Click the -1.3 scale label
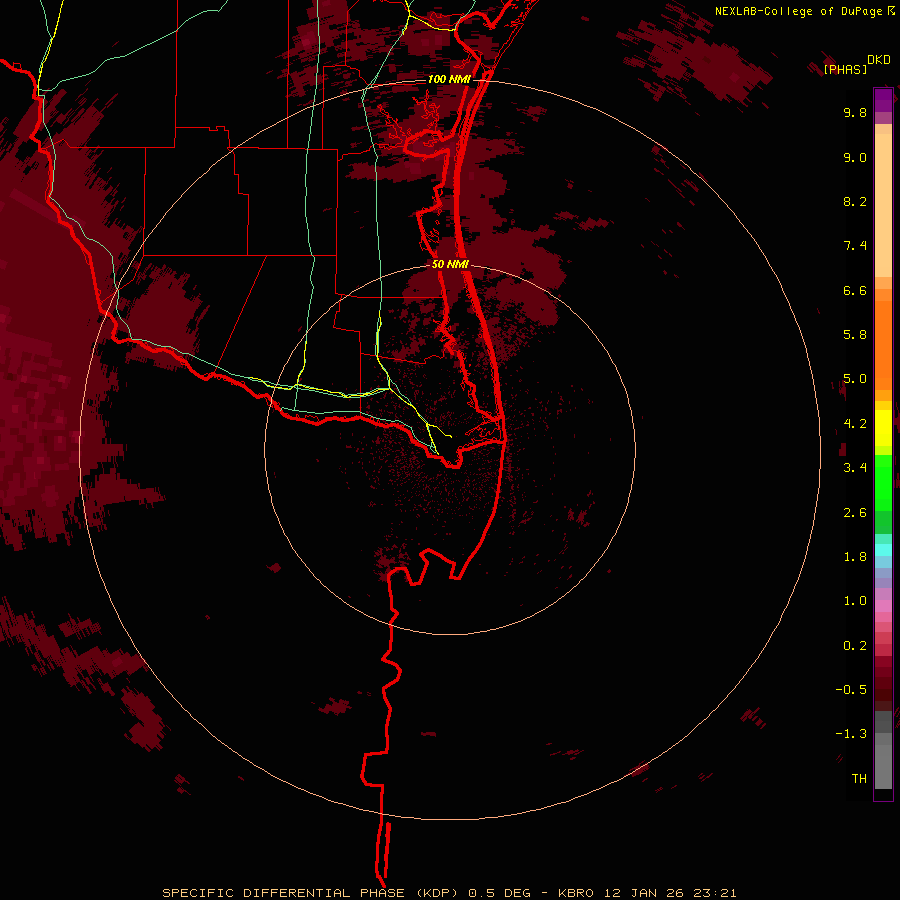Viewport: 900px width, 900px height. (x=851, y=734)
